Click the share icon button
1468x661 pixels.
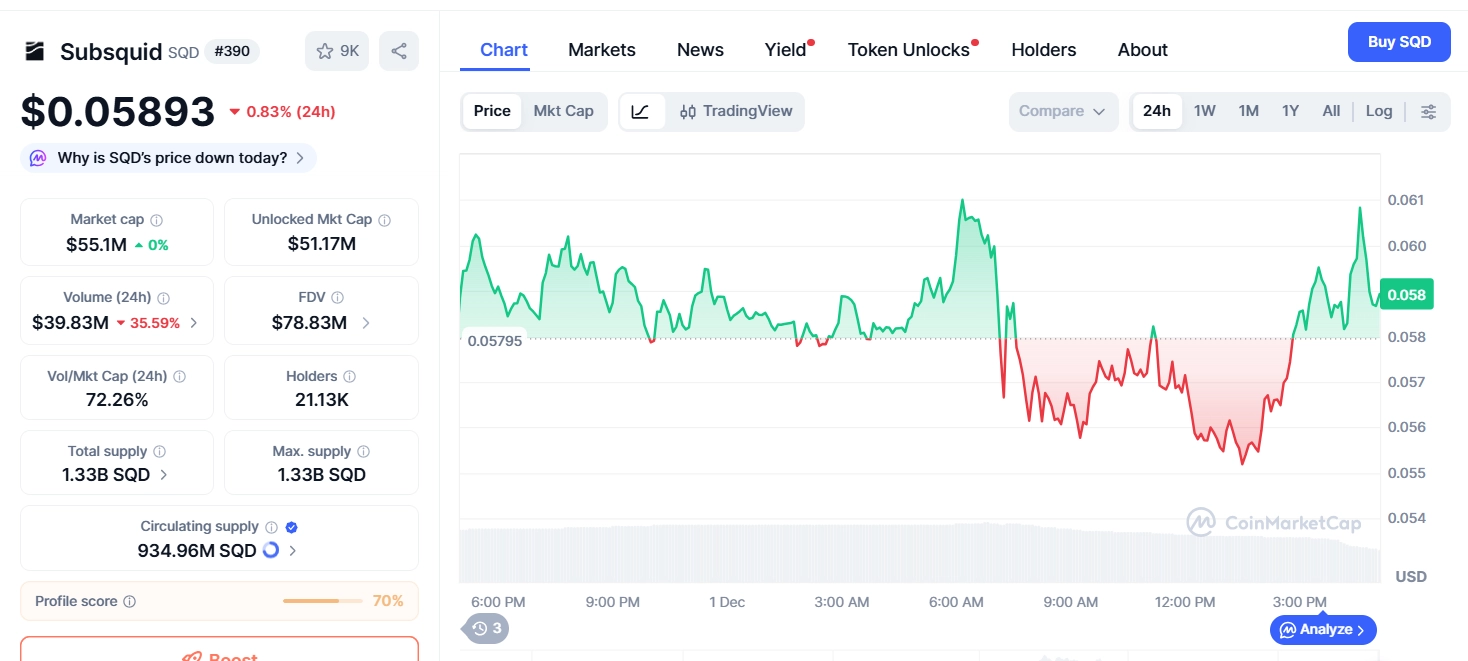coord(399,51)
